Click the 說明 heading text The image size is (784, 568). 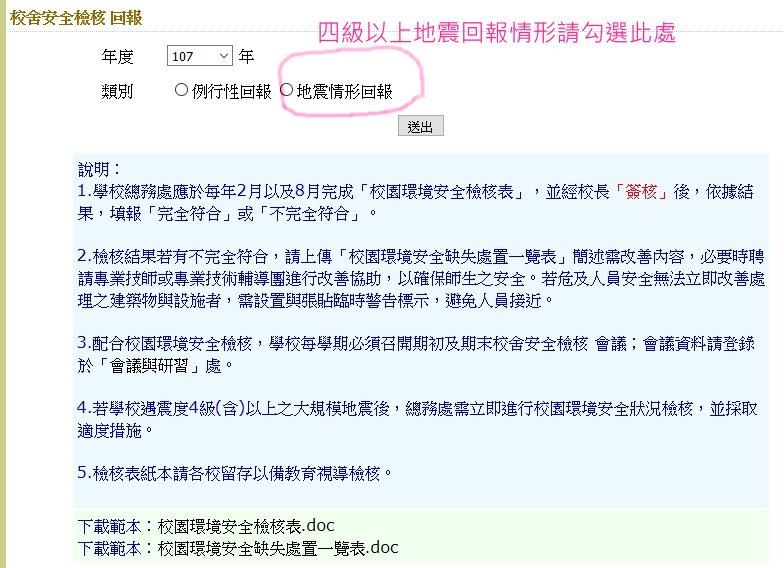coord(99,169)
